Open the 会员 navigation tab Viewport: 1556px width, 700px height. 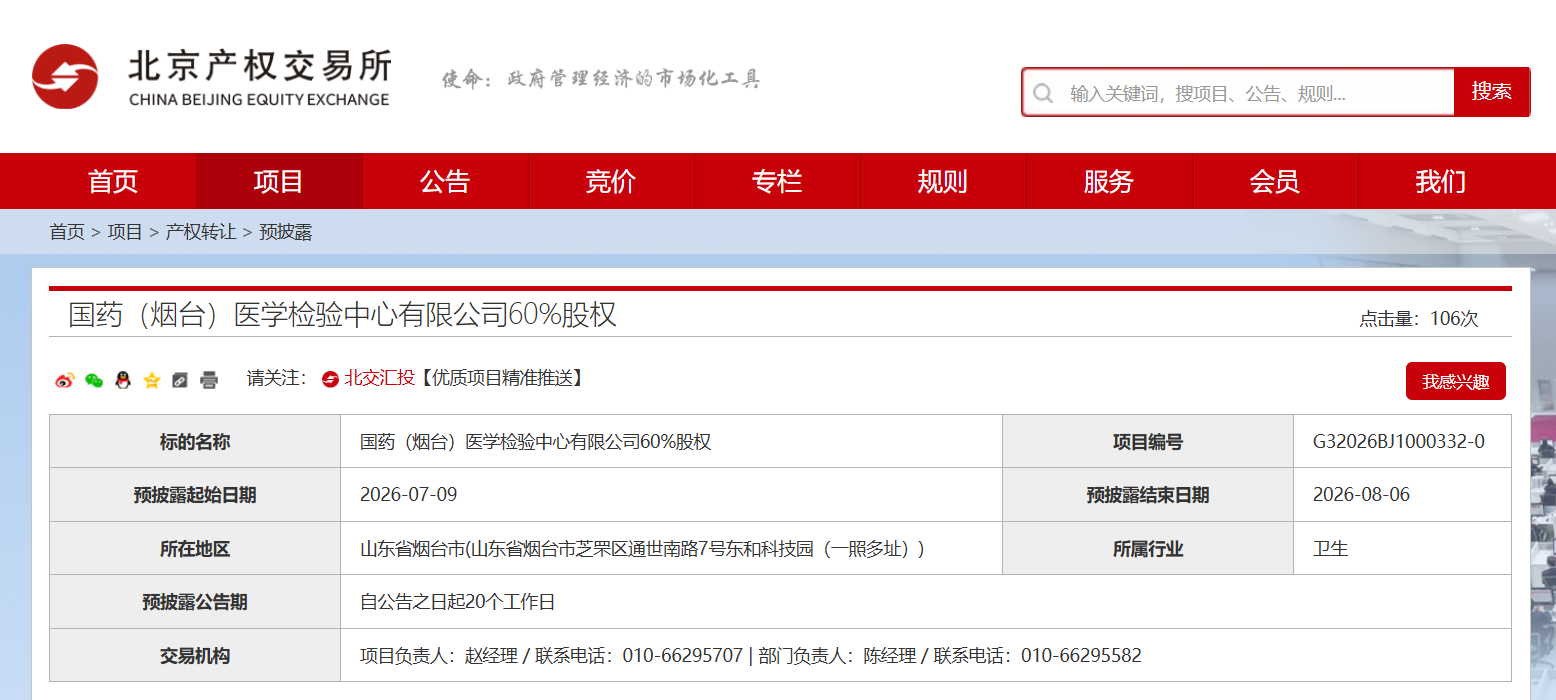point(1275,181)
